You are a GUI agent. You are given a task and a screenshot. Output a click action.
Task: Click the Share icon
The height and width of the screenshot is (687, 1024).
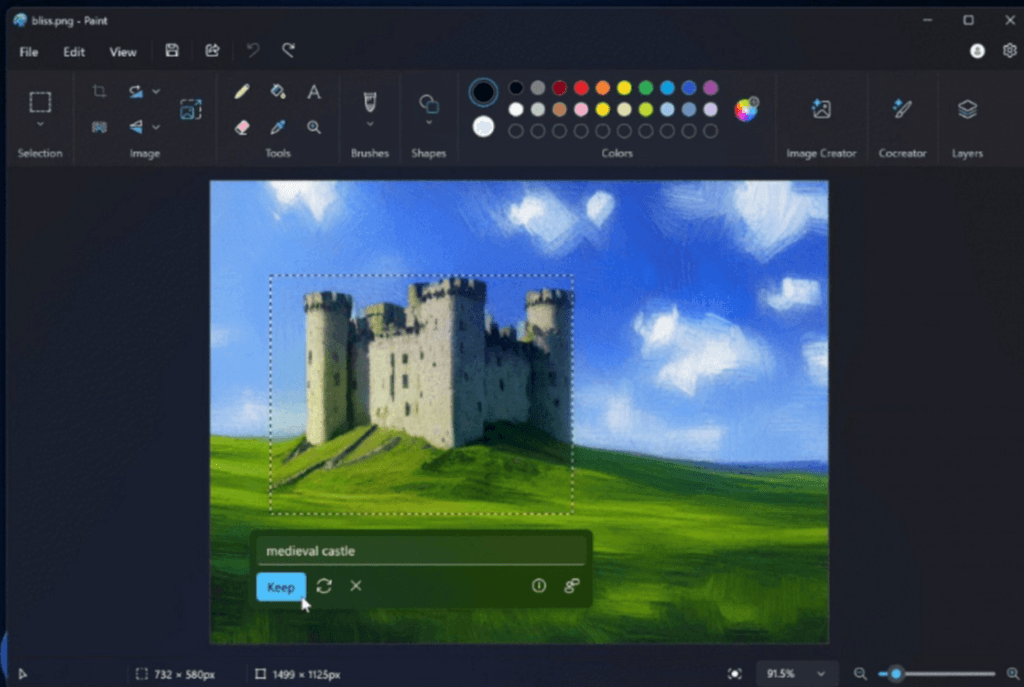click(212, 50)
